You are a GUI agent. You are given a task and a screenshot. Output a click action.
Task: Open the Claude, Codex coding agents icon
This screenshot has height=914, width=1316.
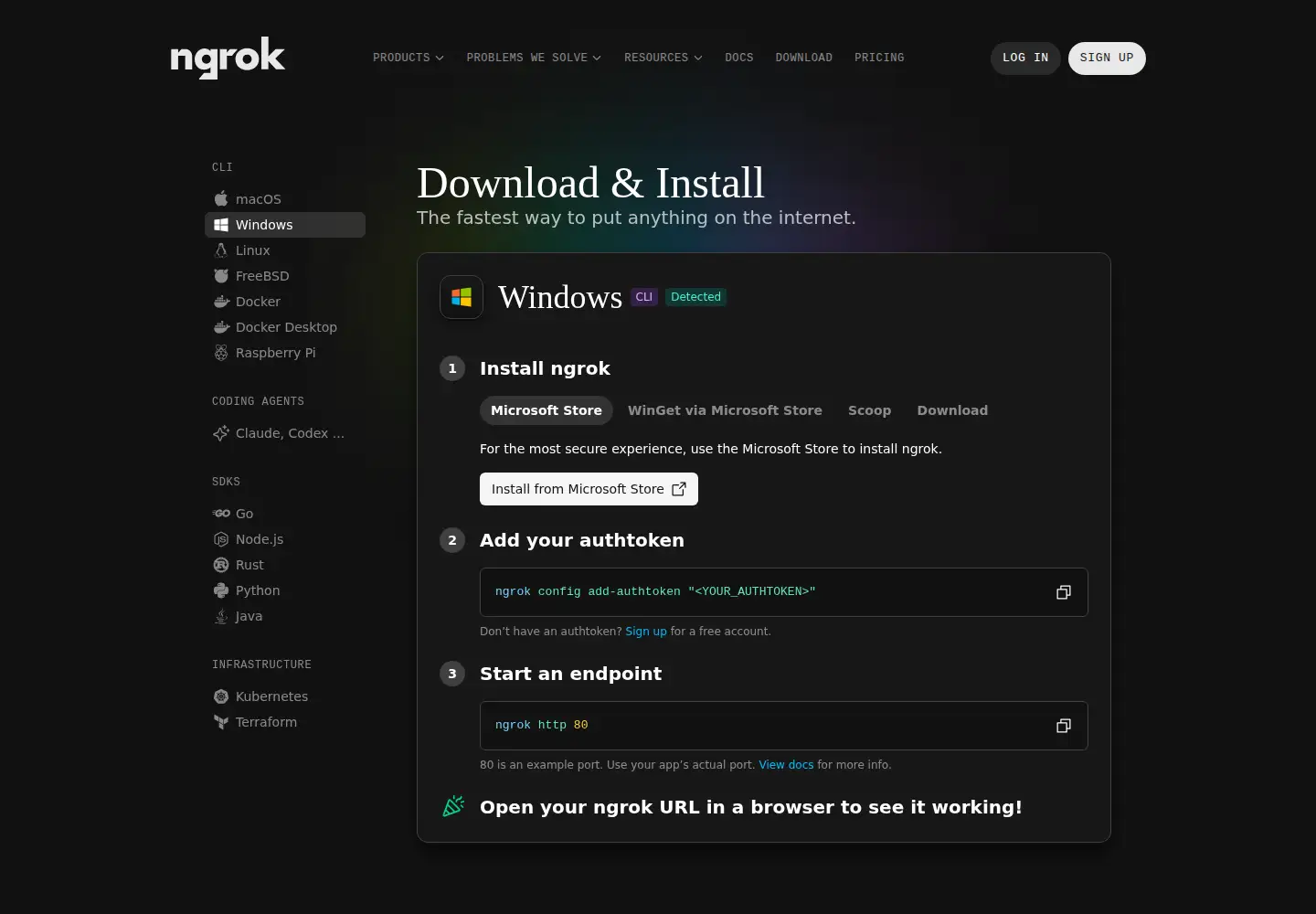(221, 432)
